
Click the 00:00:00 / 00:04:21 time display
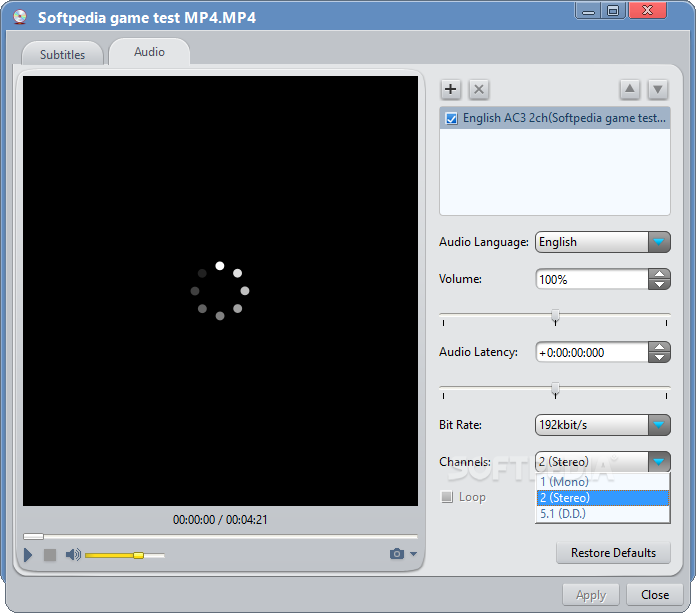(220, 519)
